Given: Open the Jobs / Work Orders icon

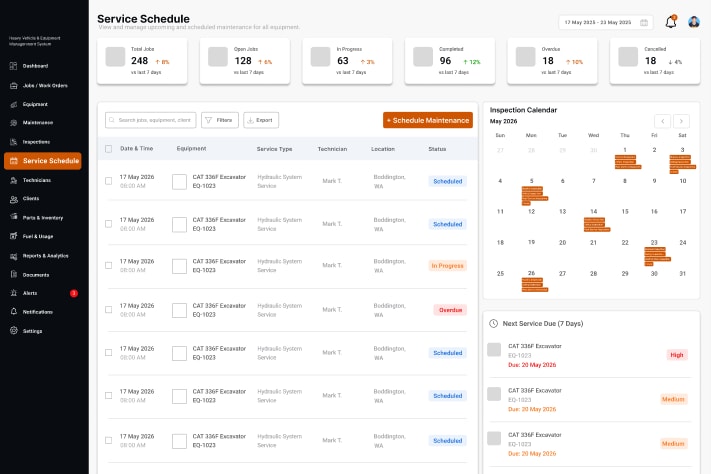Looking at the screenshot, I should 14,85.
